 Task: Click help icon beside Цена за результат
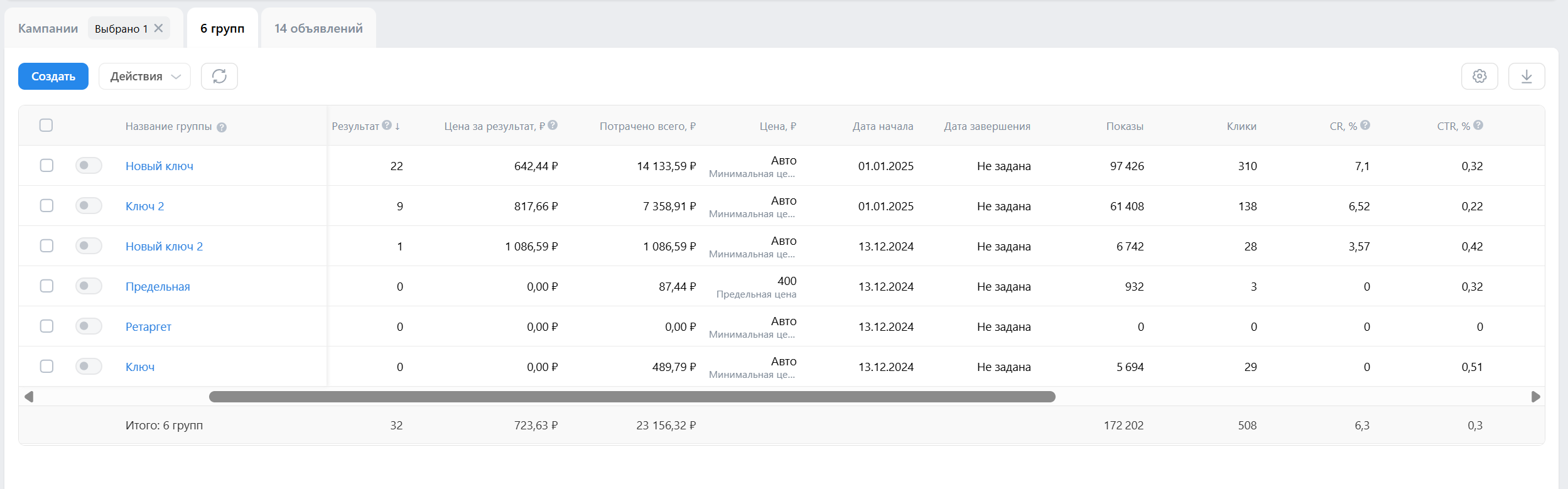(553, 126)
